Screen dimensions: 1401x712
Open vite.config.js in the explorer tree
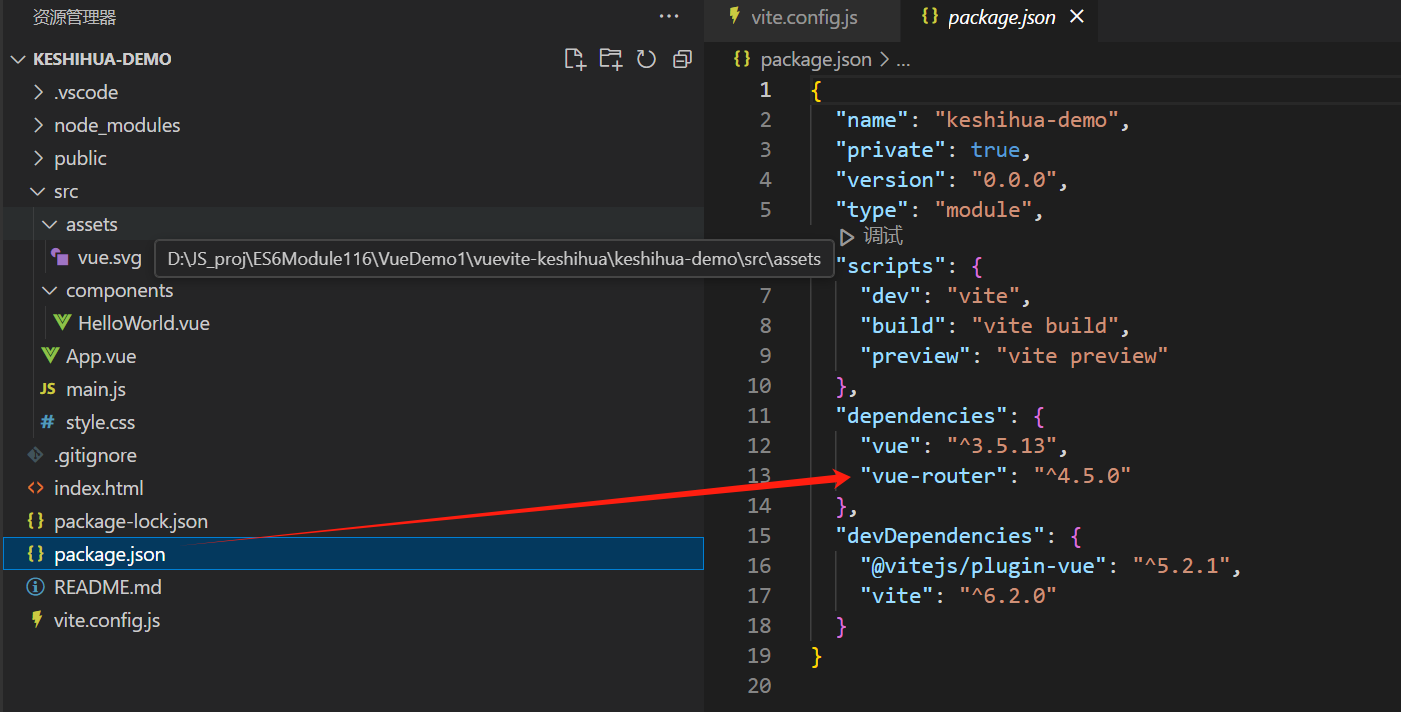coord(352,620)
